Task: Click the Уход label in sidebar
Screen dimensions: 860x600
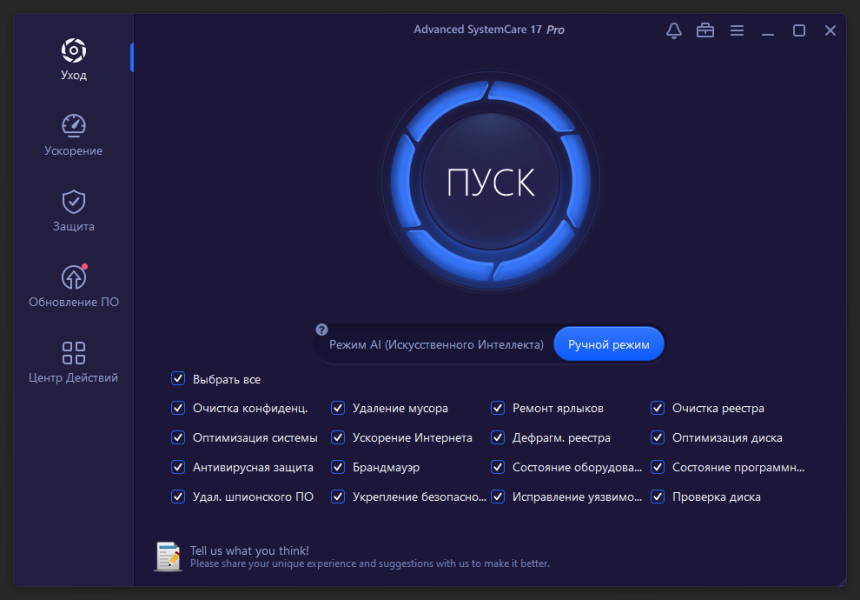Action: coord(73,75)
